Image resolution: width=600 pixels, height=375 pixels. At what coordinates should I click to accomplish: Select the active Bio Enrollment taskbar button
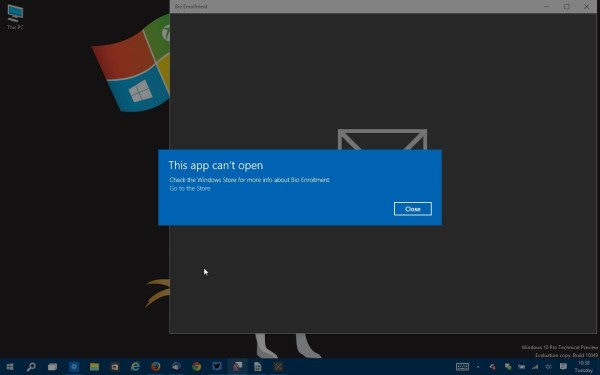(237, 367)
